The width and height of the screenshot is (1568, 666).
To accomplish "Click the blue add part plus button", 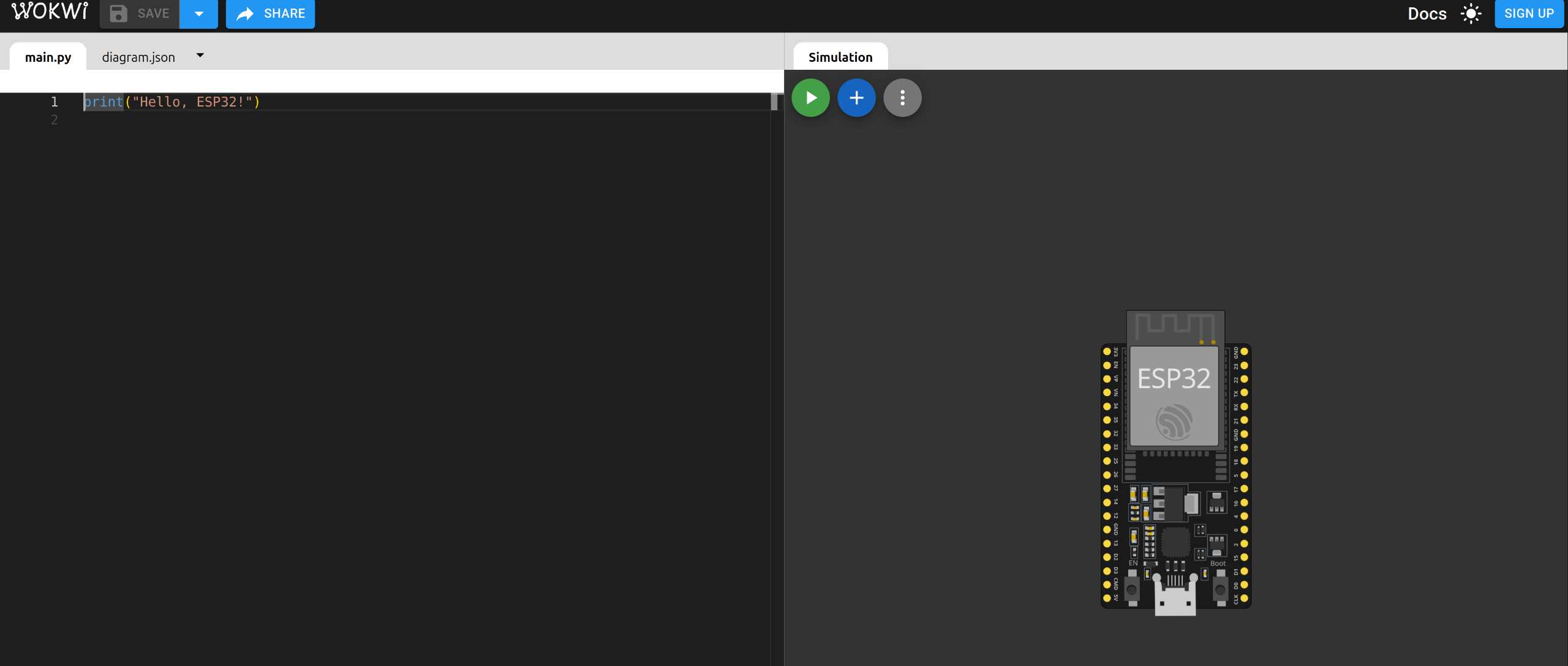I will 856,98.
